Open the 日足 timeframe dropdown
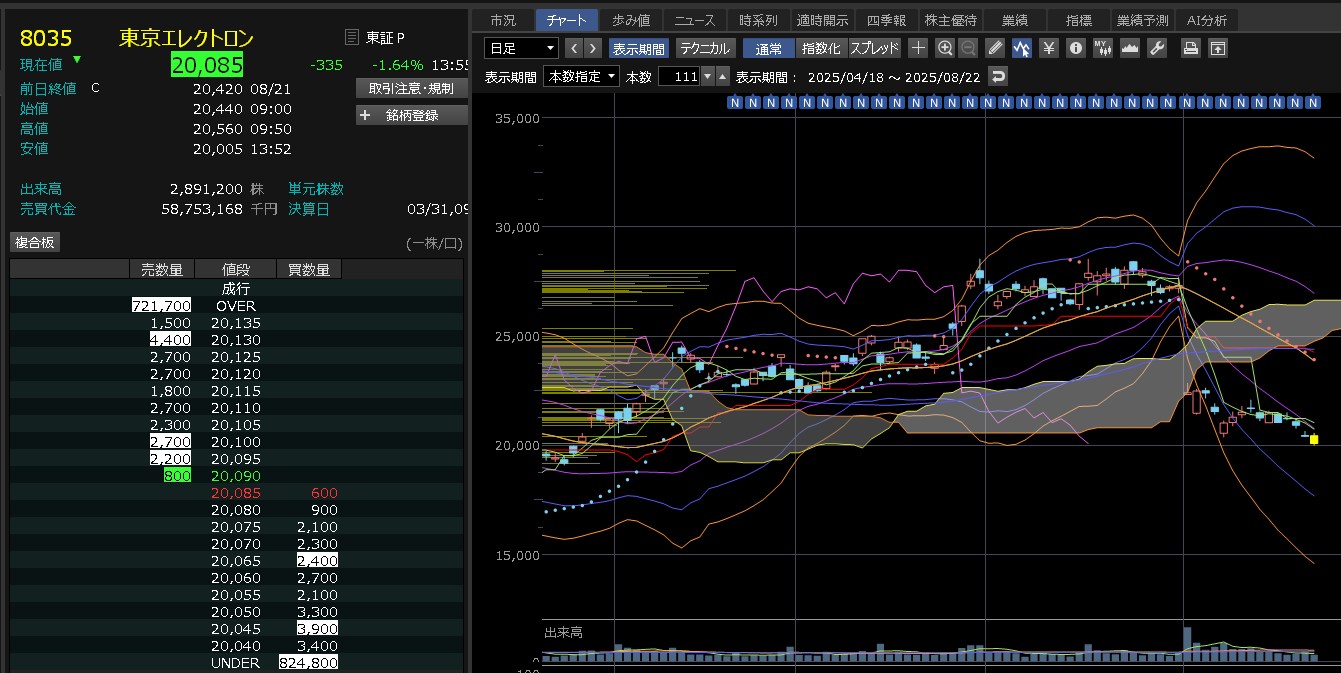1341x673 pixels. [x=521, y=48]
